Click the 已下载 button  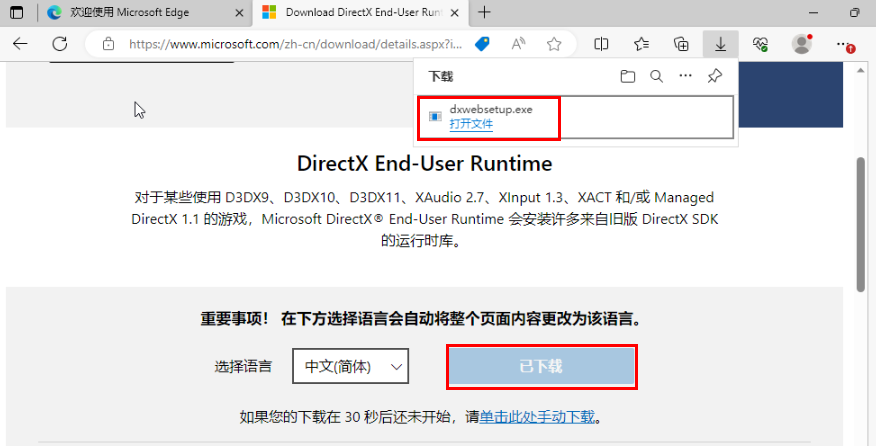pos(541,367)
